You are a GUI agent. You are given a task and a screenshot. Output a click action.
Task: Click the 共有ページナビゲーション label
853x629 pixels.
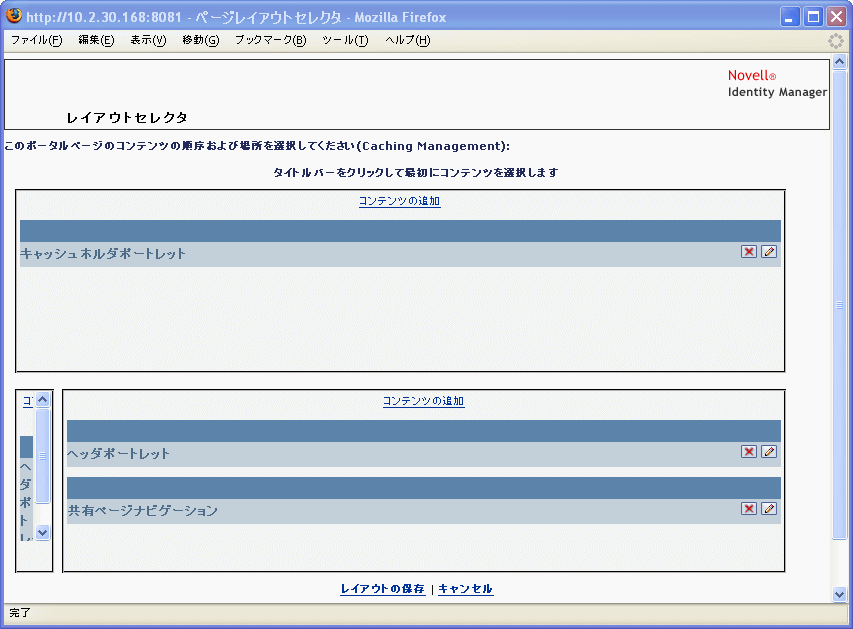[143, 511]
